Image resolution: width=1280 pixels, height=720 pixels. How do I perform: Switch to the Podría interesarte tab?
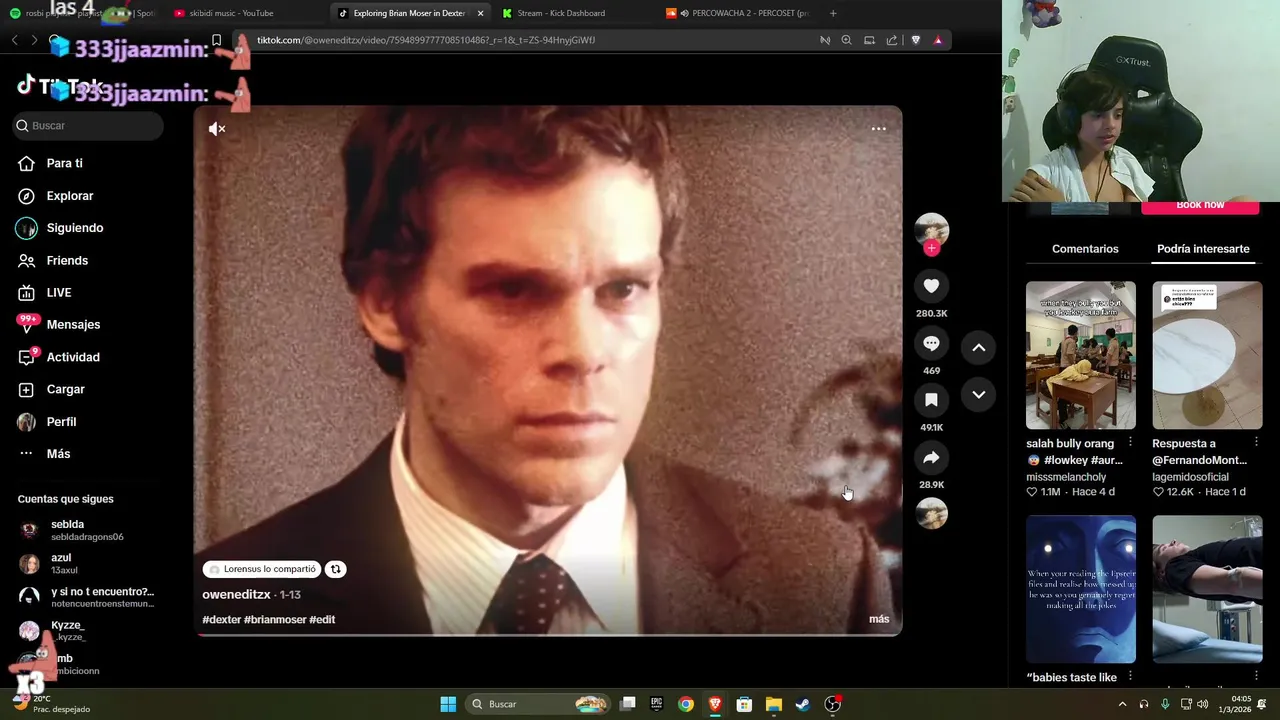tap(1203, 249)
